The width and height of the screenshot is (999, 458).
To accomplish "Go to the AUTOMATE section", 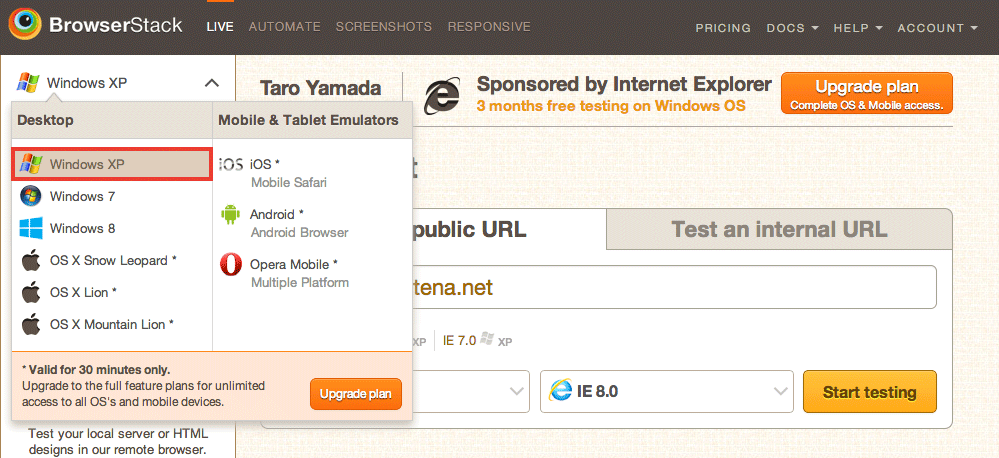I will [x=285, y=27].
